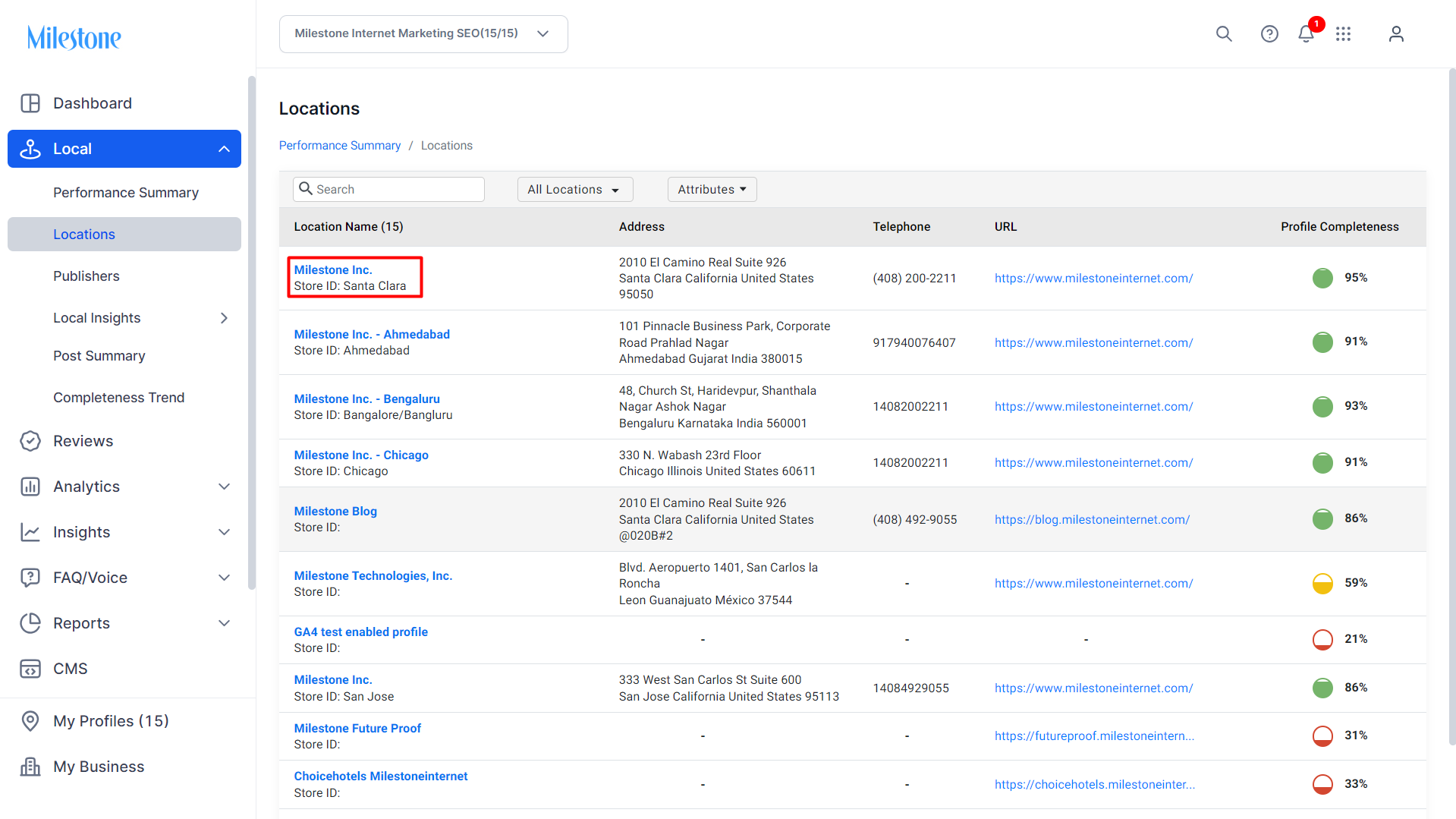
Task: Select Locations in the sidebar
Action: [x=124, y=235]
